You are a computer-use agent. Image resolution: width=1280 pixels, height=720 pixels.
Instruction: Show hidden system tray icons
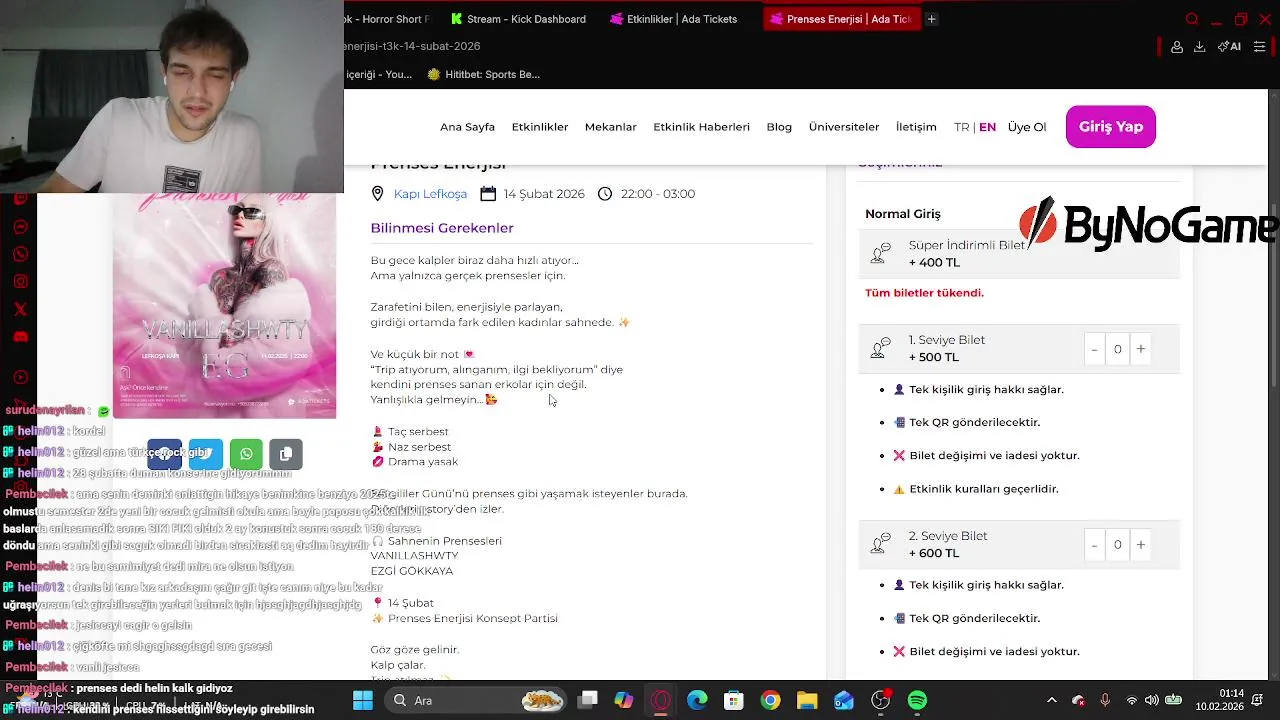tap(1051, 700)
